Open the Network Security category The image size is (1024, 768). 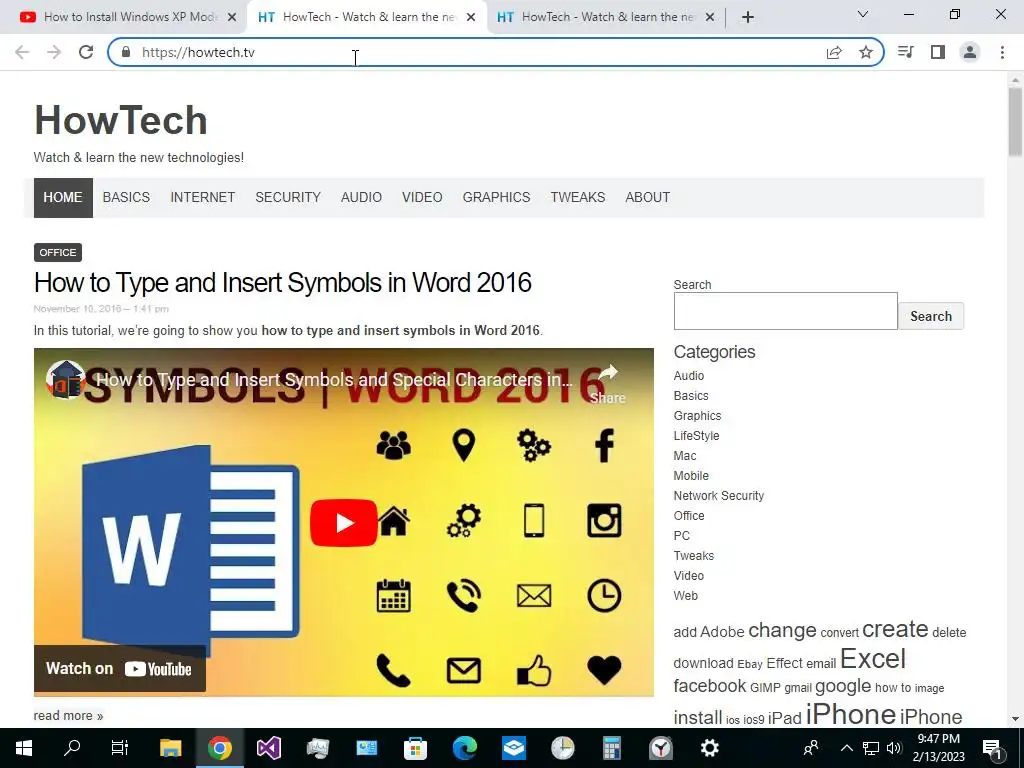point(718,496)
